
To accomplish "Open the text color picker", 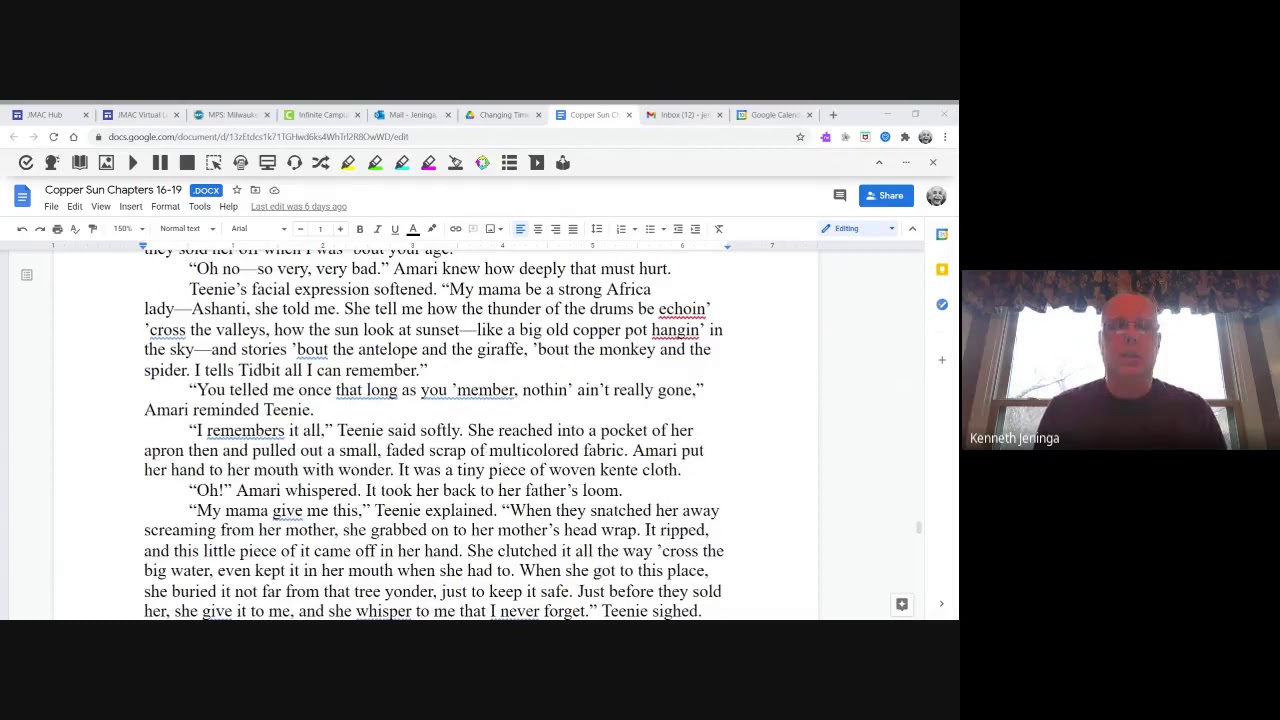I will point(413,229).
